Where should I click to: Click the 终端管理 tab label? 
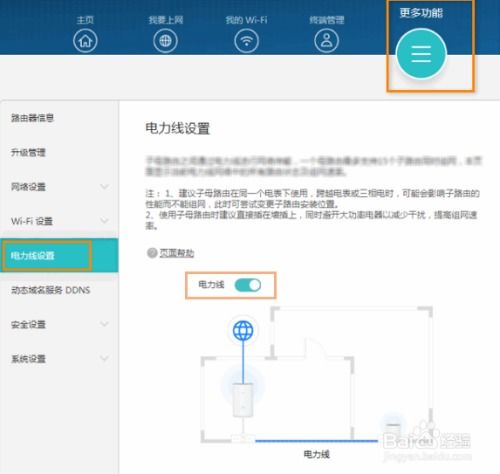[327, 20]
